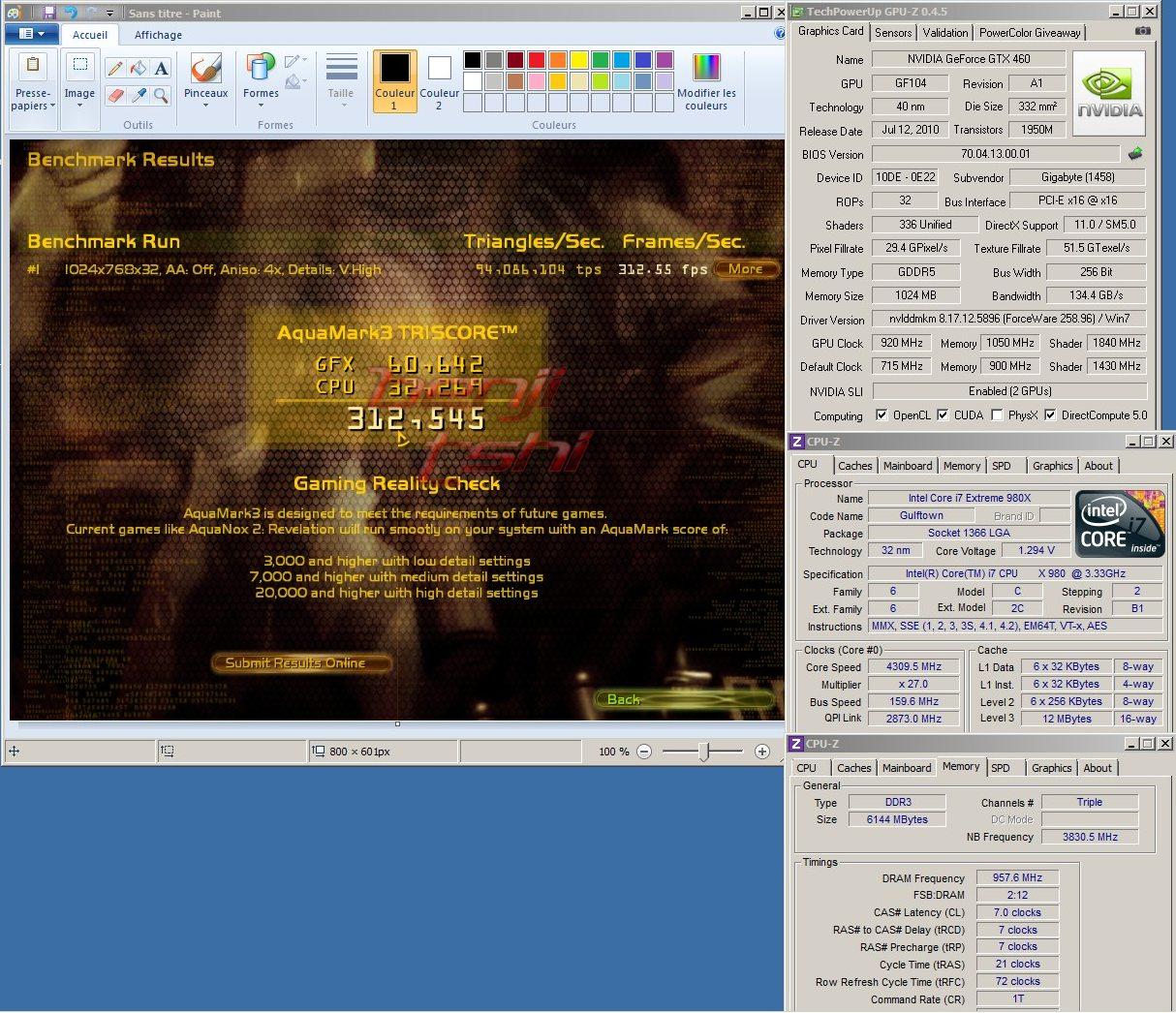This screenshot has width=1176, height=1013.
Task: Pick the green color swatch in palette
Action: coord(600,60)
